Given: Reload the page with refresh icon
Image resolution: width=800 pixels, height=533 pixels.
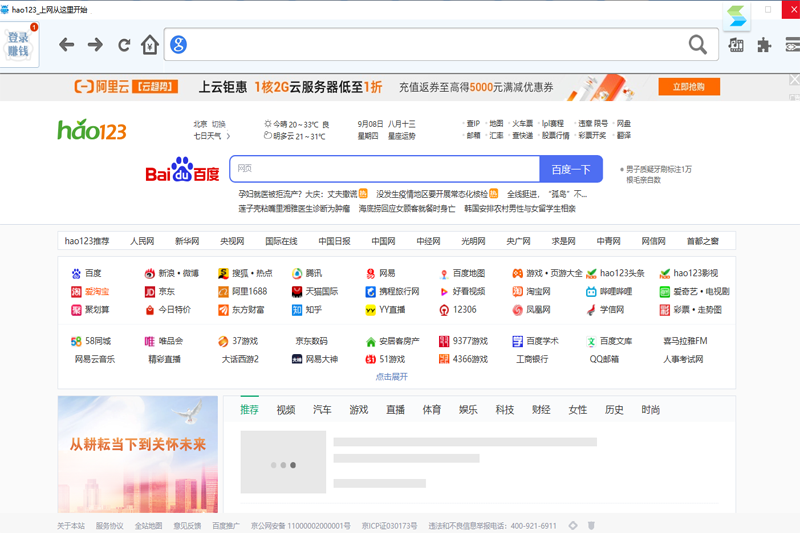Looking at the screenshot, I should pos(124,45).
